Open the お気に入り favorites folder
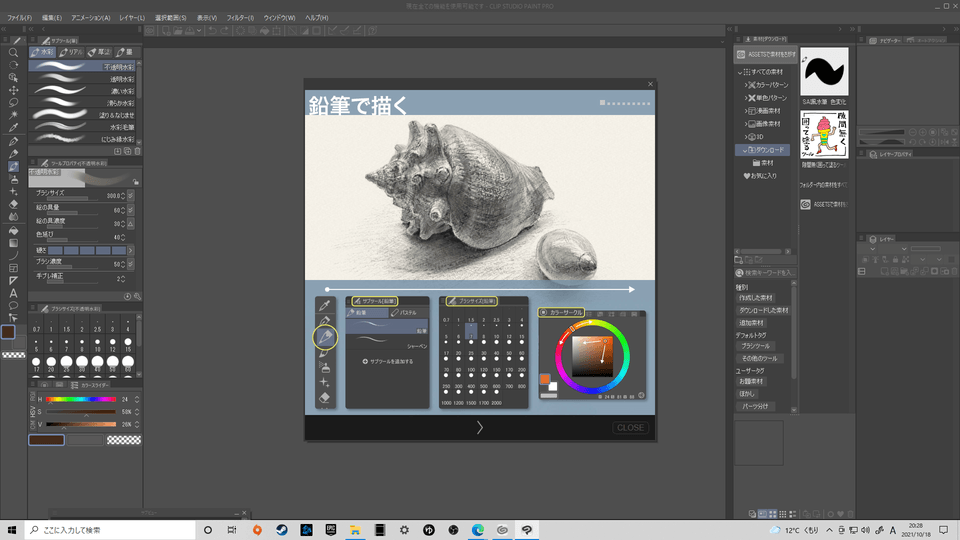 point(760,176)
